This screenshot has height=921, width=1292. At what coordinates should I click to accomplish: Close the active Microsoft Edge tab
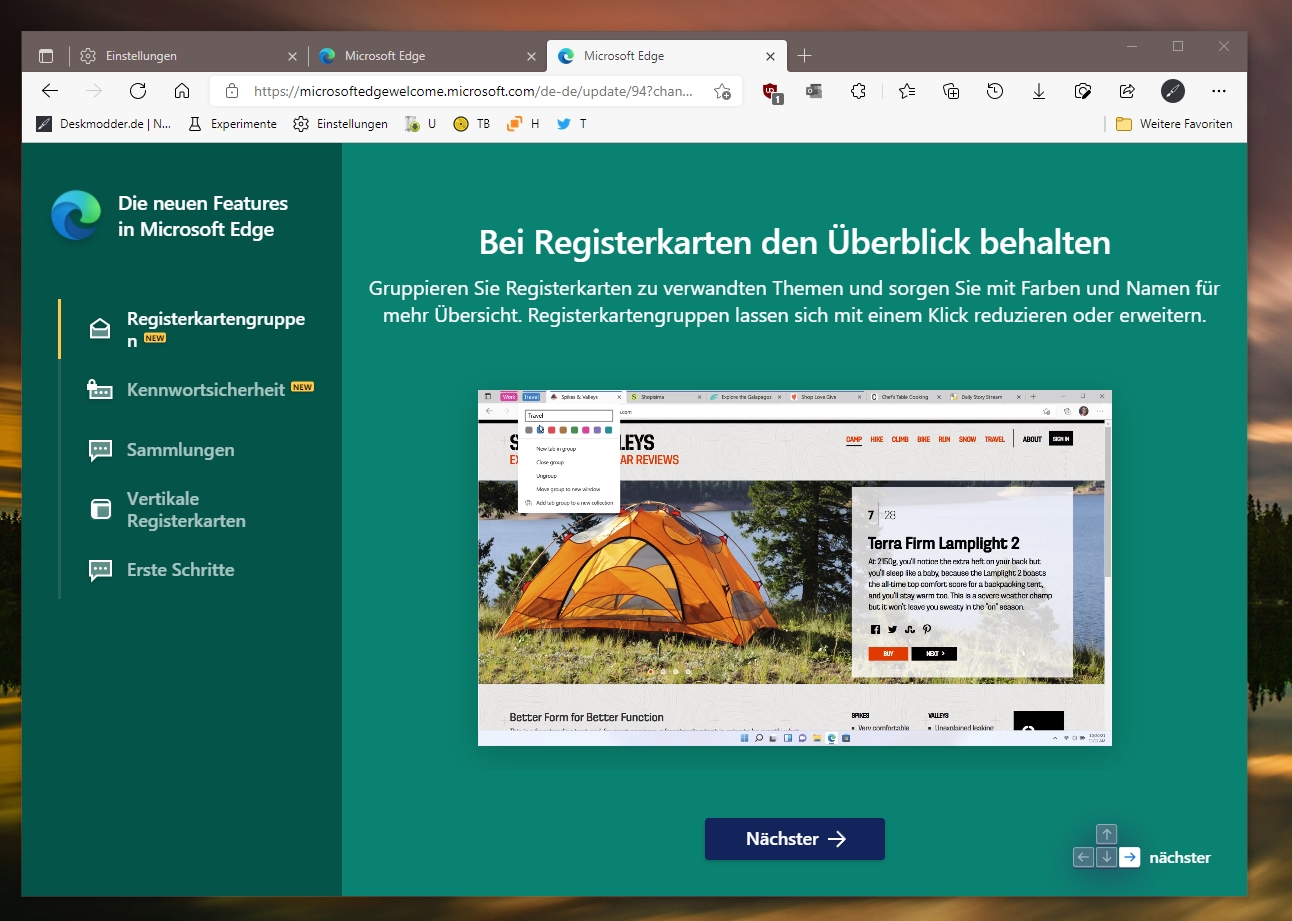coord(770,56)
